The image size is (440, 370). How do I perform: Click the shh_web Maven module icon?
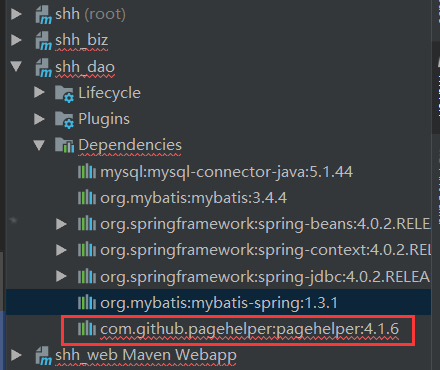point(44,356)
